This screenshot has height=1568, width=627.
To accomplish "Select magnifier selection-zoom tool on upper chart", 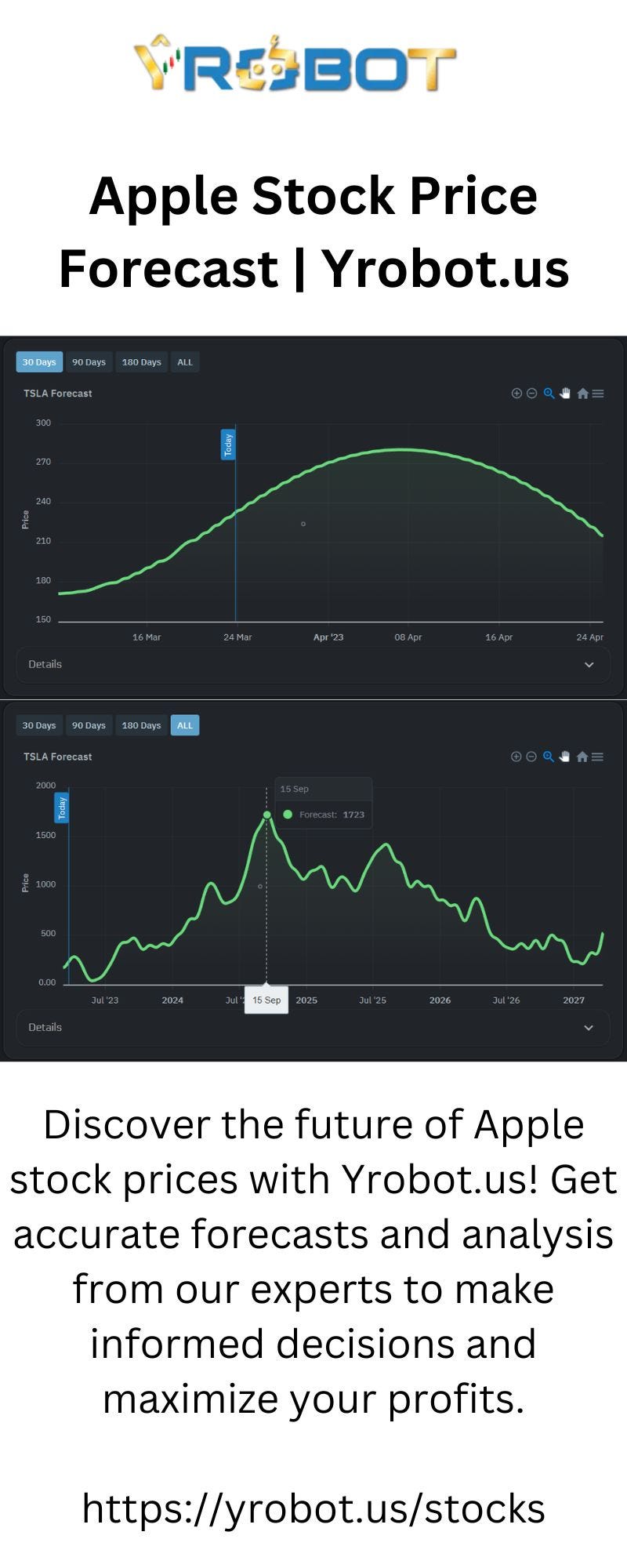I will [549, 394].
